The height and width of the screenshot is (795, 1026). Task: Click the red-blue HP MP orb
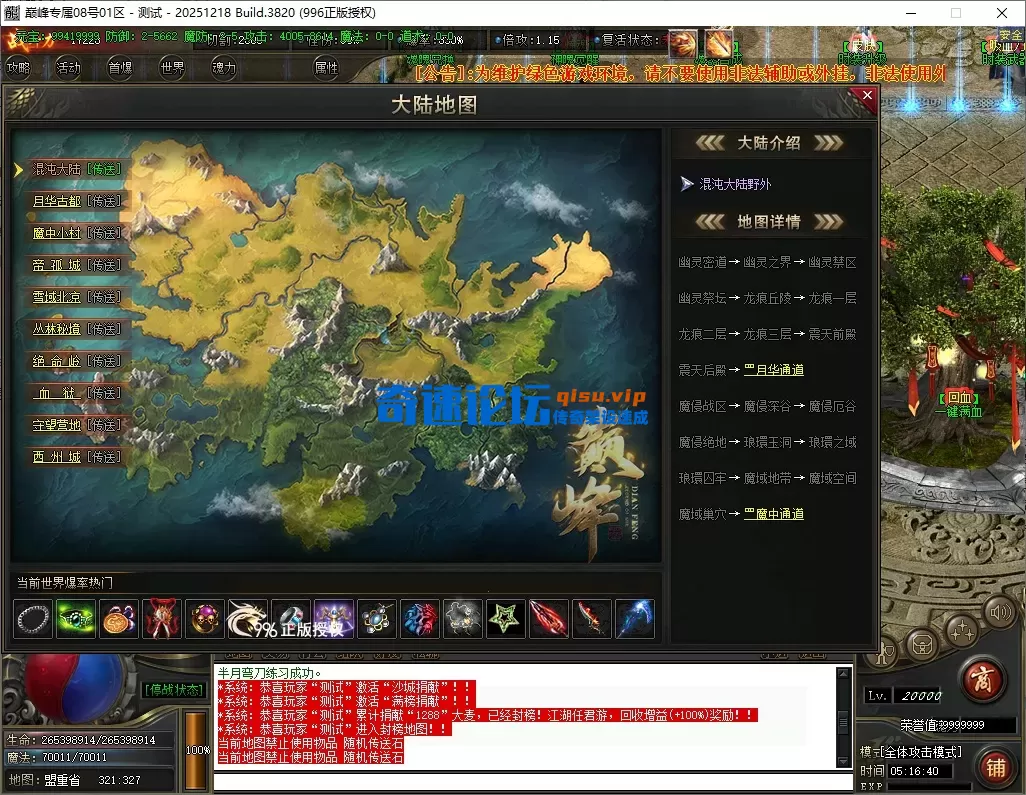(75, 688)
